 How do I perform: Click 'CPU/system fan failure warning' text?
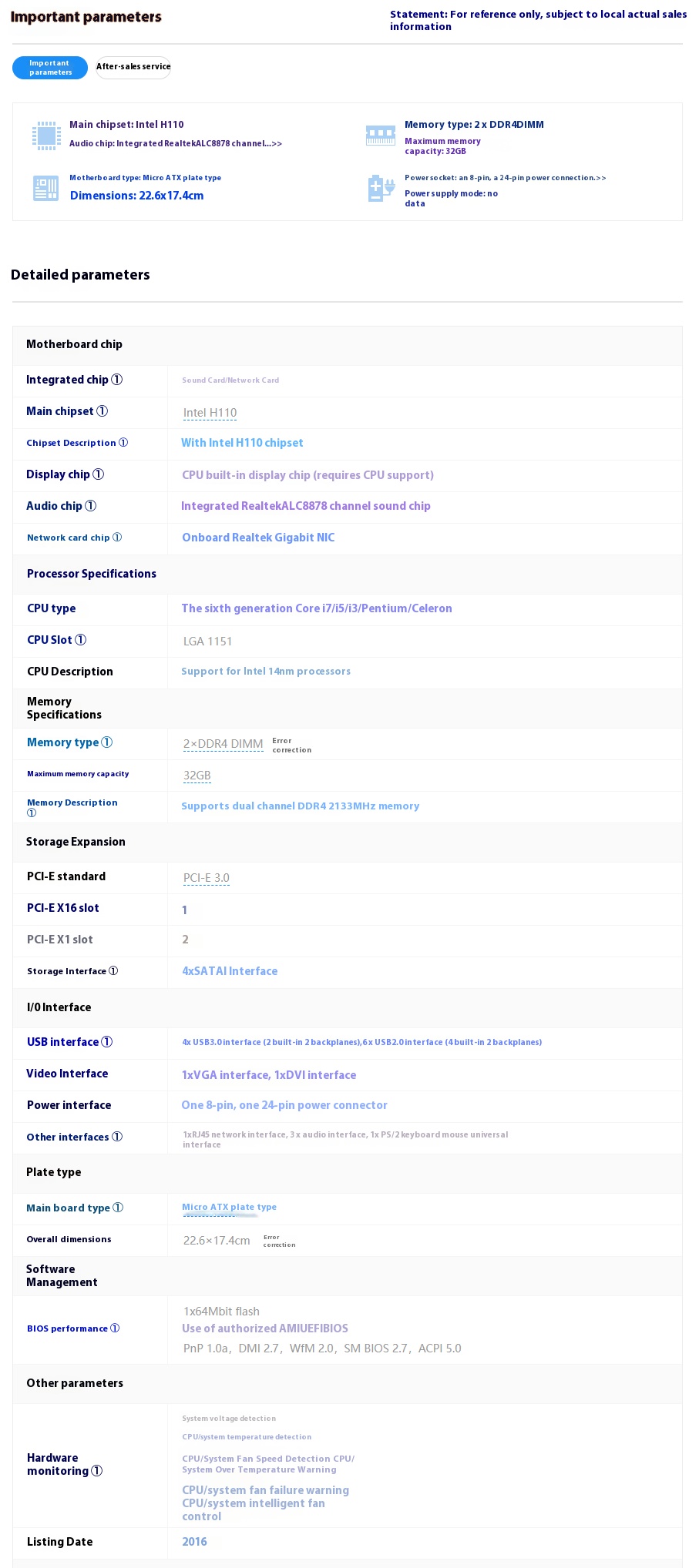point(265,1490)
